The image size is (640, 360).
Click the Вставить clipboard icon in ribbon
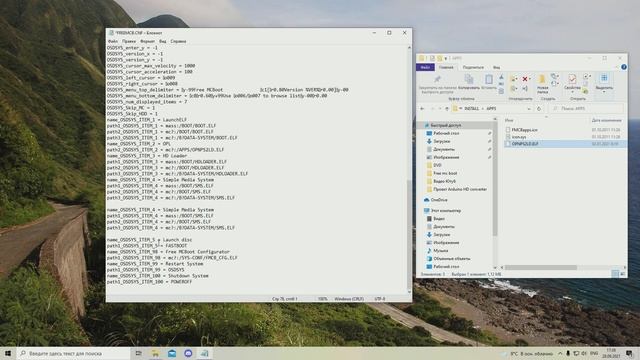click(x=489, y=79)
